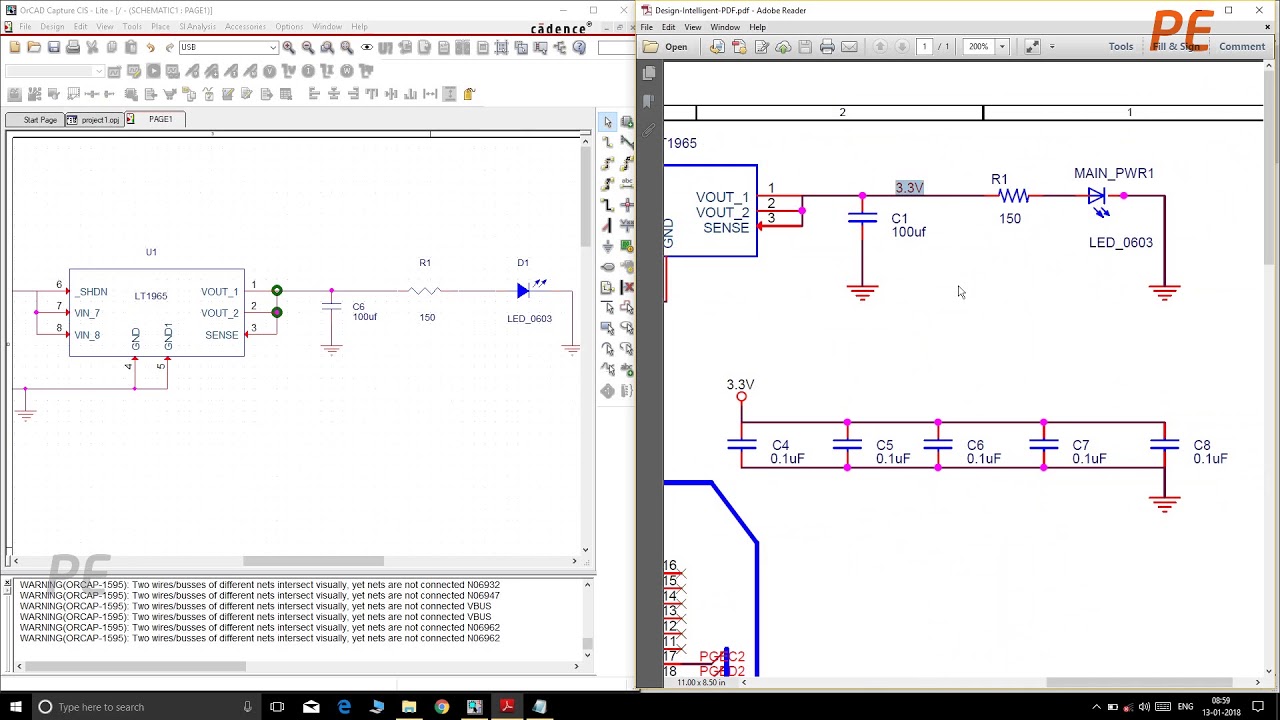The height and width of the screenshot is (720, 1280).
Task: Click the envelope email icon in Adobe Reader
Action: click(849, 46)
